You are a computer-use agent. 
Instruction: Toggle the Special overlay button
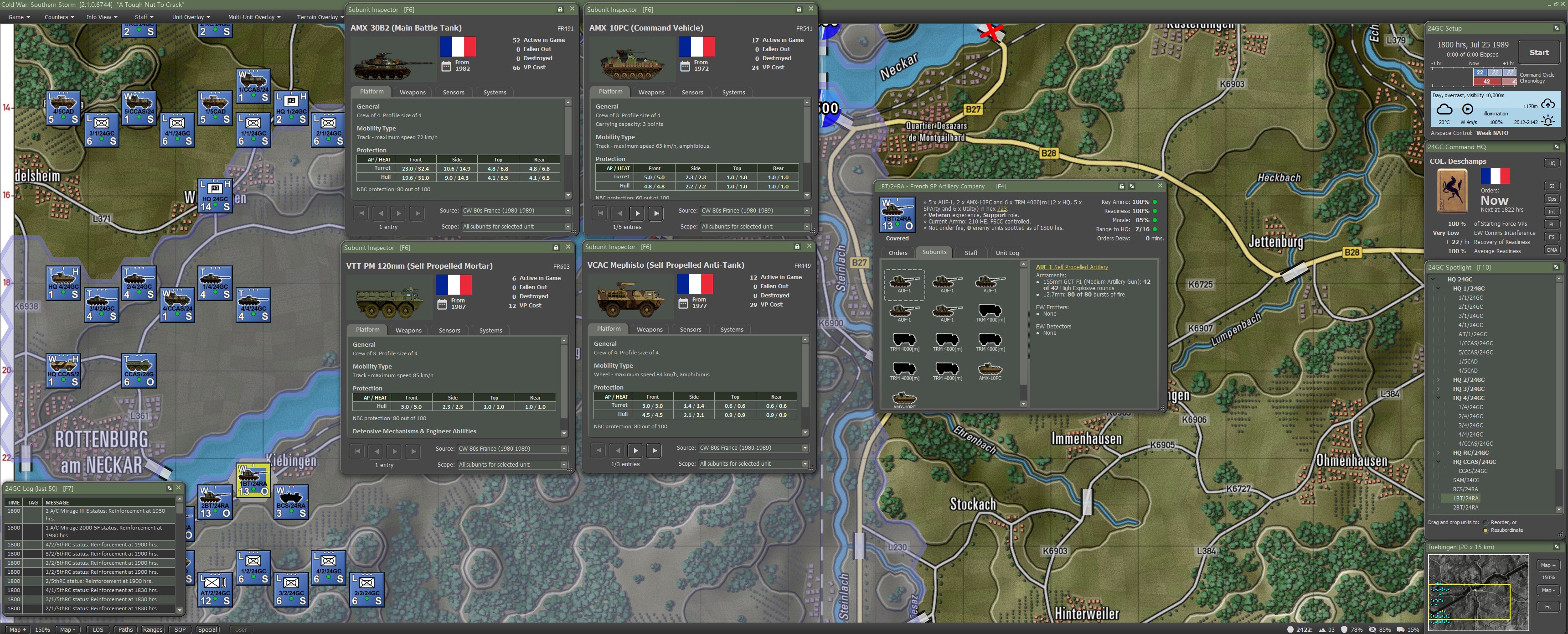(207, 630)
